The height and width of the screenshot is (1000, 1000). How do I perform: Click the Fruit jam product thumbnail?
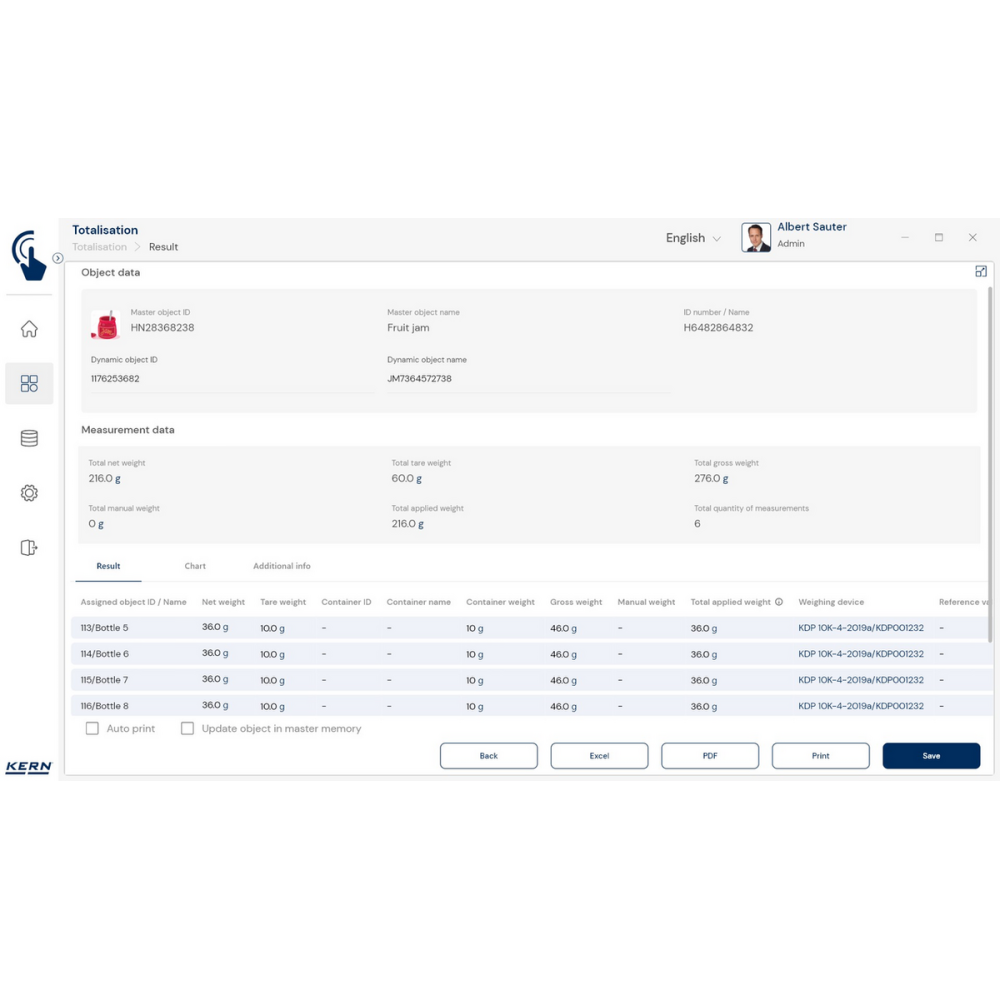[x=105, y=324]
